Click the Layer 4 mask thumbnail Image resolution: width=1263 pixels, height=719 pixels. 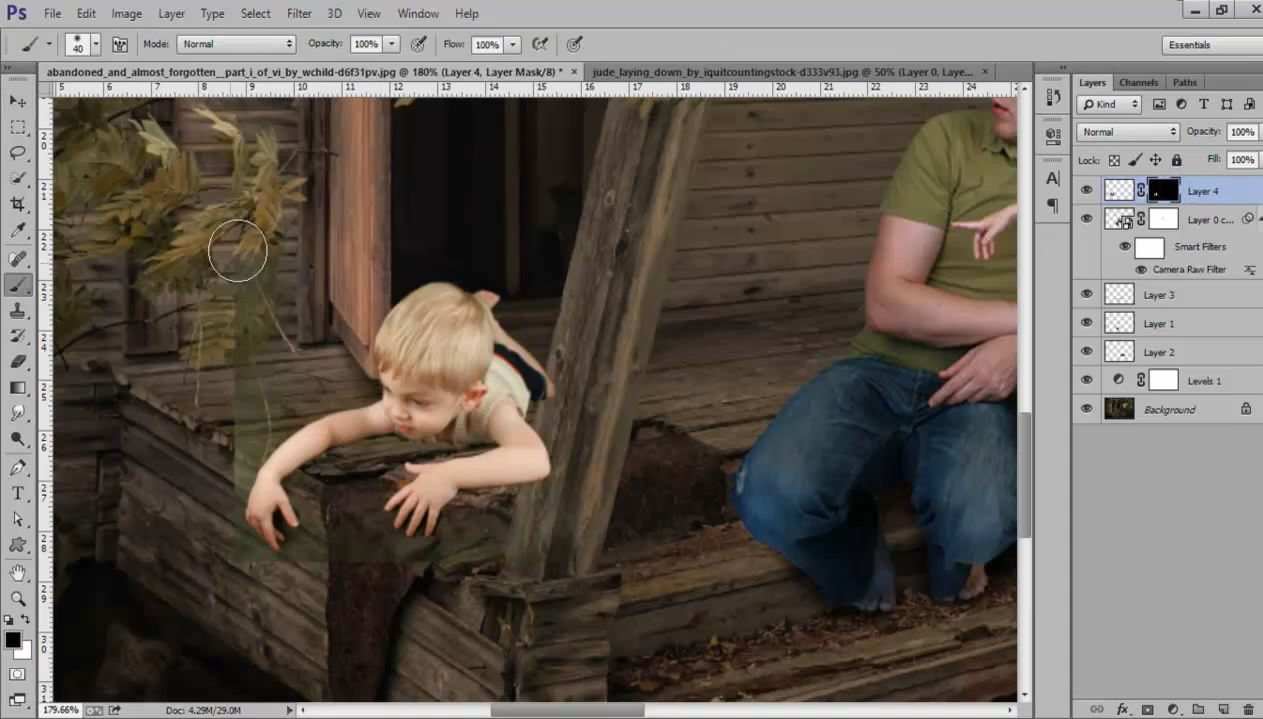(1164, 190)
